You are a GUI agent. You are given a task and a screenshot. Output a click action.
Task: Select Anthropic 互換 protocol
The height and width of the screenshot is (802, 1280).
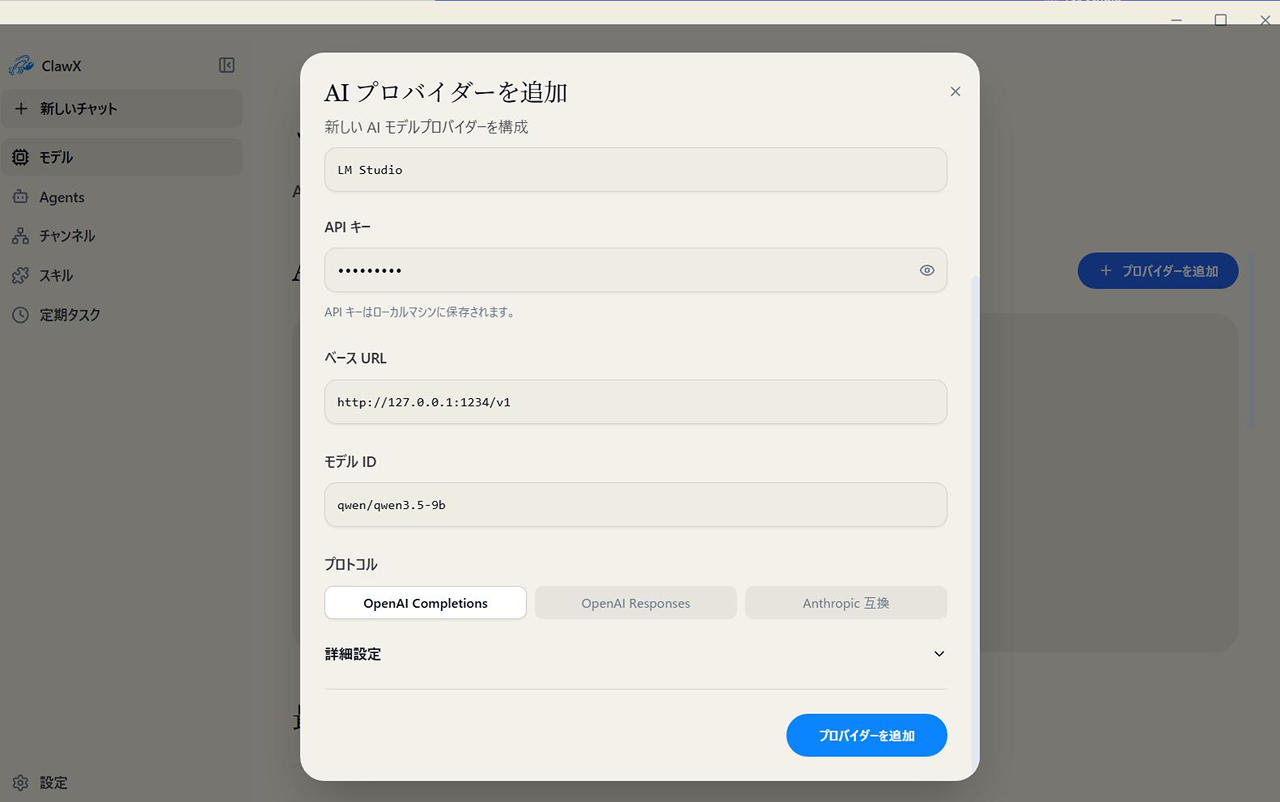(846, 603)
